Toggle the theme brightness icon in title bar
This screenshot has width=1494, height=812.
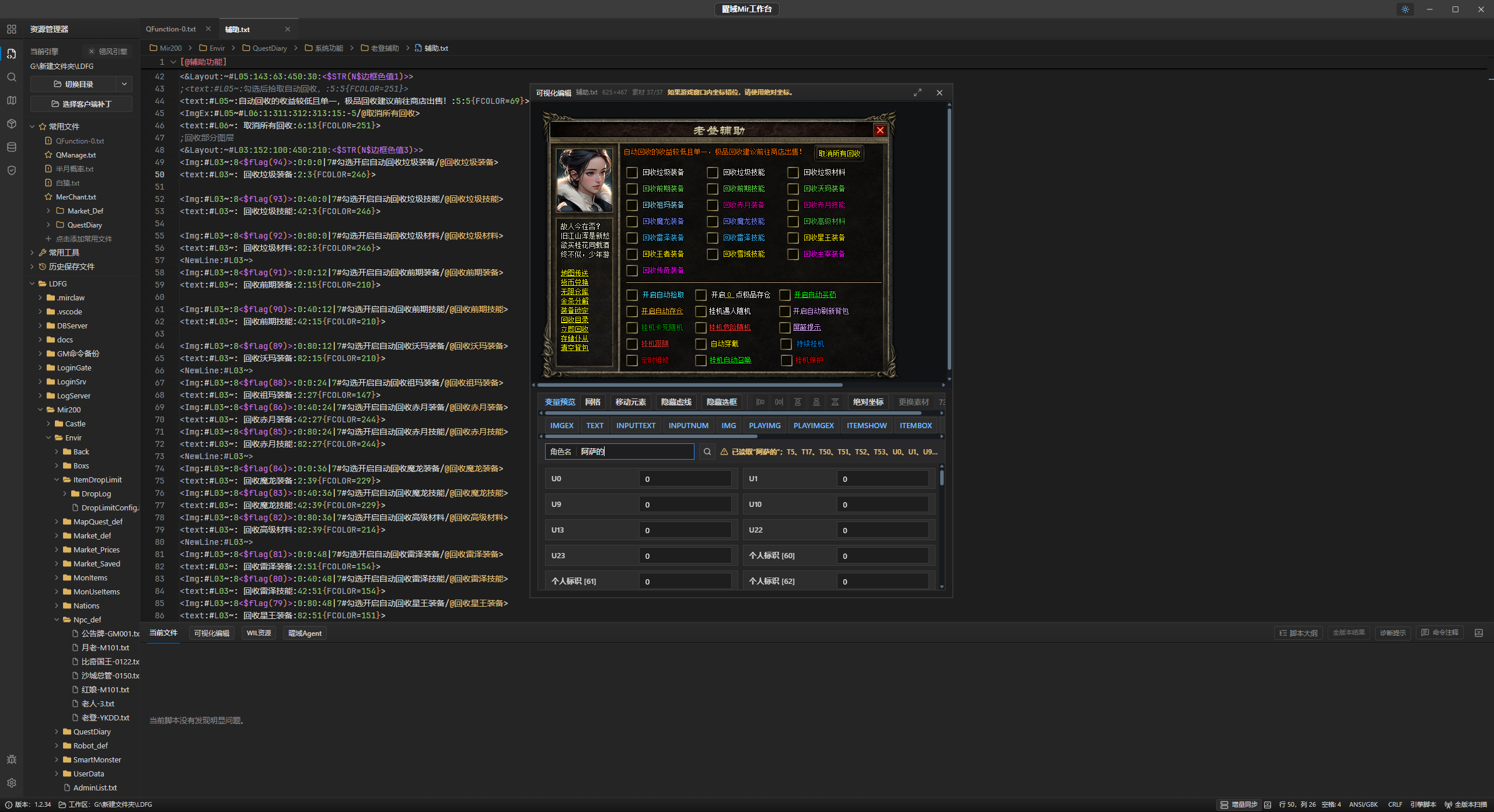tap(1405, 9)
